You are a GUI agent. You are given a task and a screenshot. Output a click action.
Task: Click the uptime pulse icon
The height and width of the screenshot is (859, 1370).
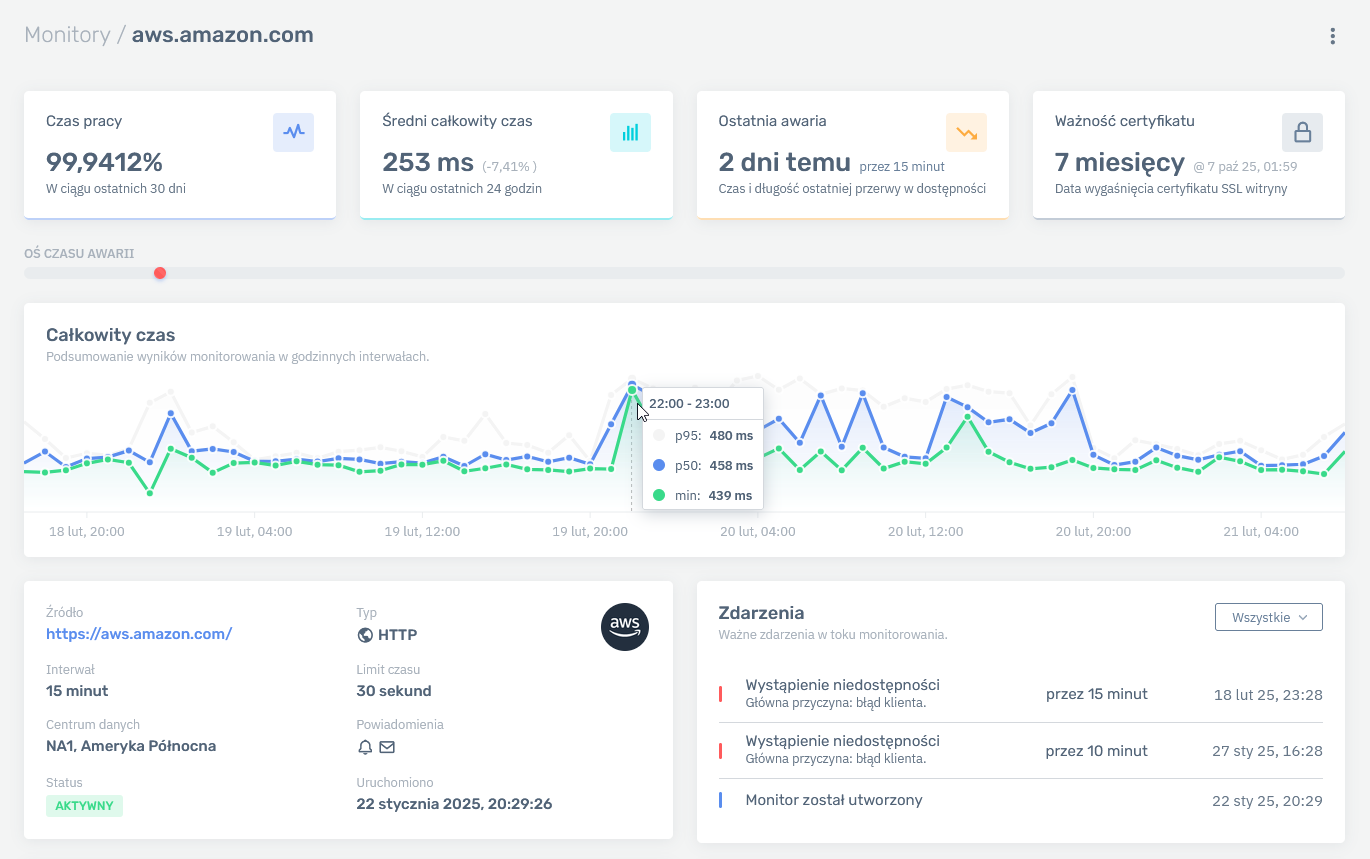click(x=293, y=132)
